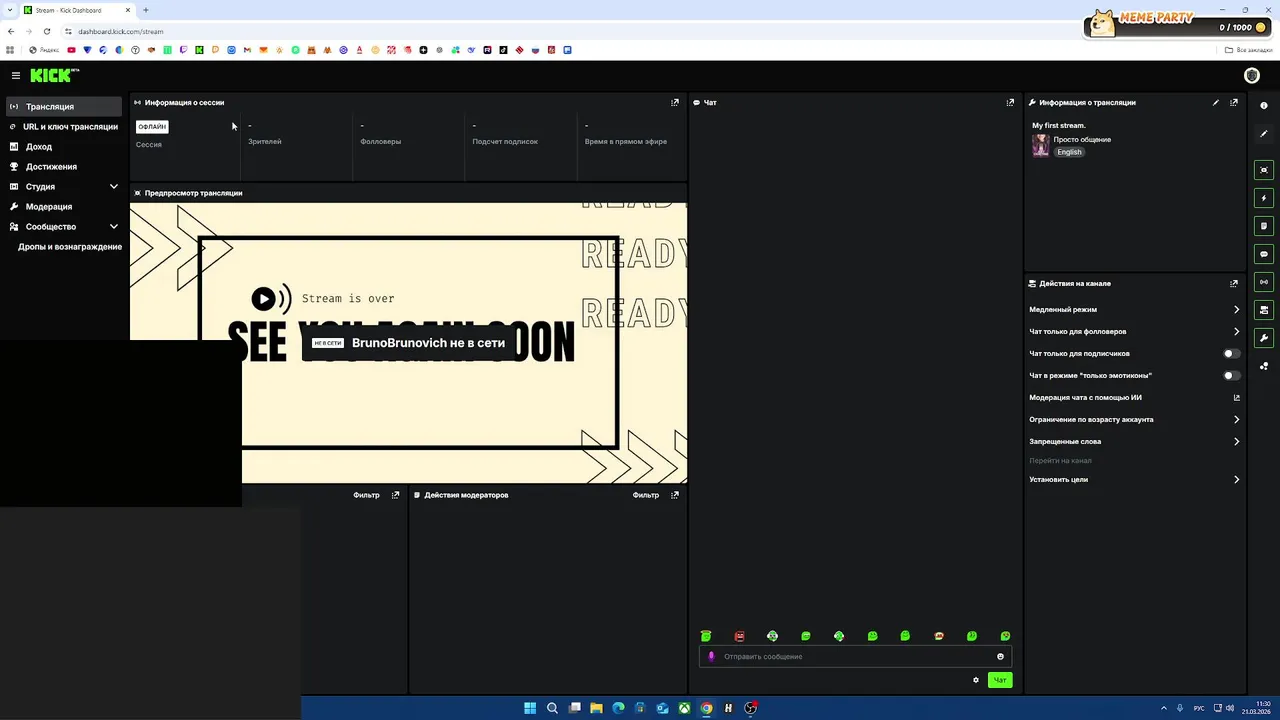This screenshot has height=720, width=1280.
Task: Click the pencil icon in right sidebar
Action: click(1264, 134)
